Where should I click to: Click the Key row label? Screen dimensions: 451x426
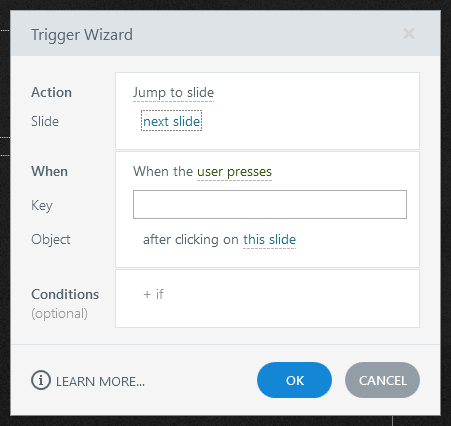point(42,205)
